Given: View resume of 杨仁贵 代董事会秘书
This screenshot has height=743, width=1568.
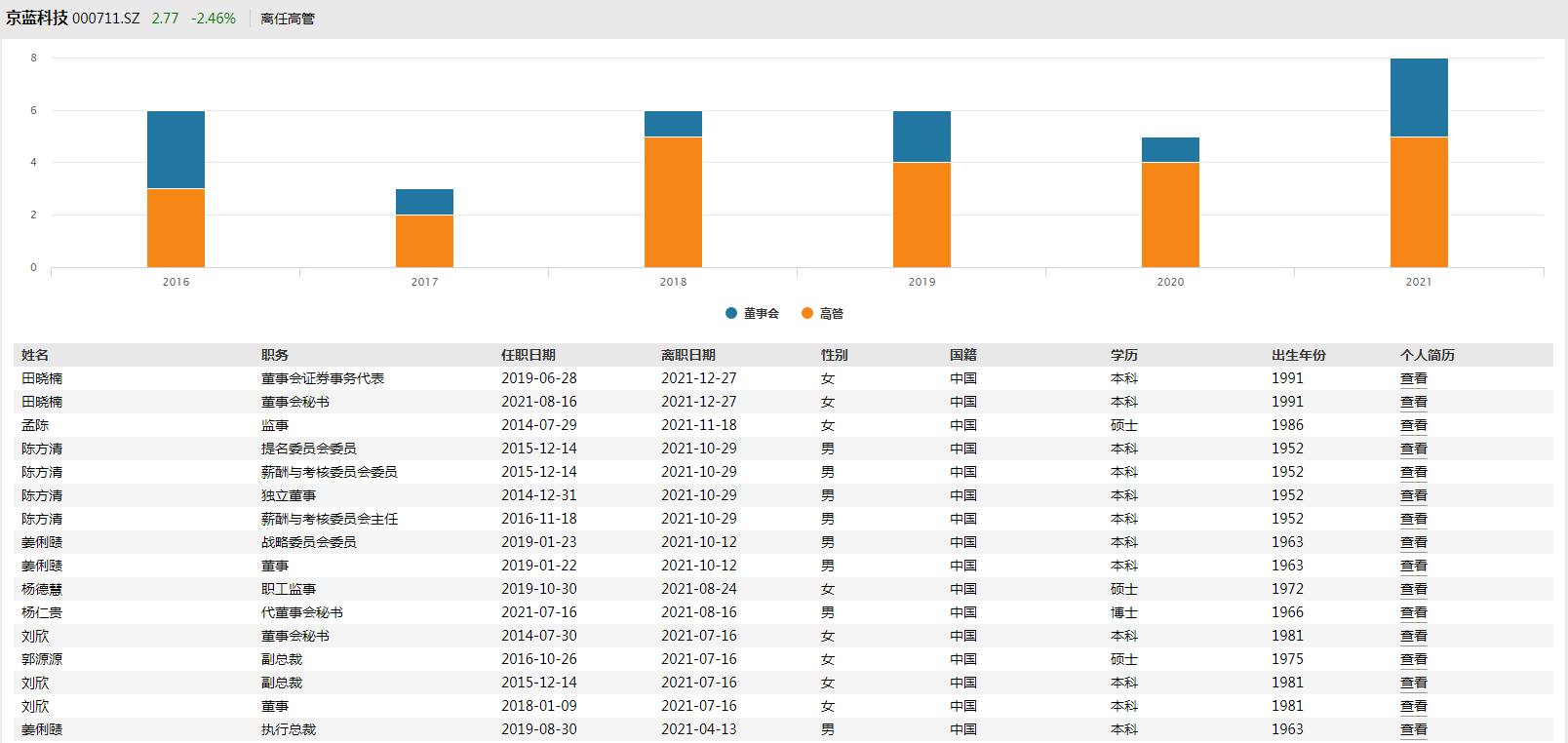Looking at the screenshot, I should click(1414, 612).
